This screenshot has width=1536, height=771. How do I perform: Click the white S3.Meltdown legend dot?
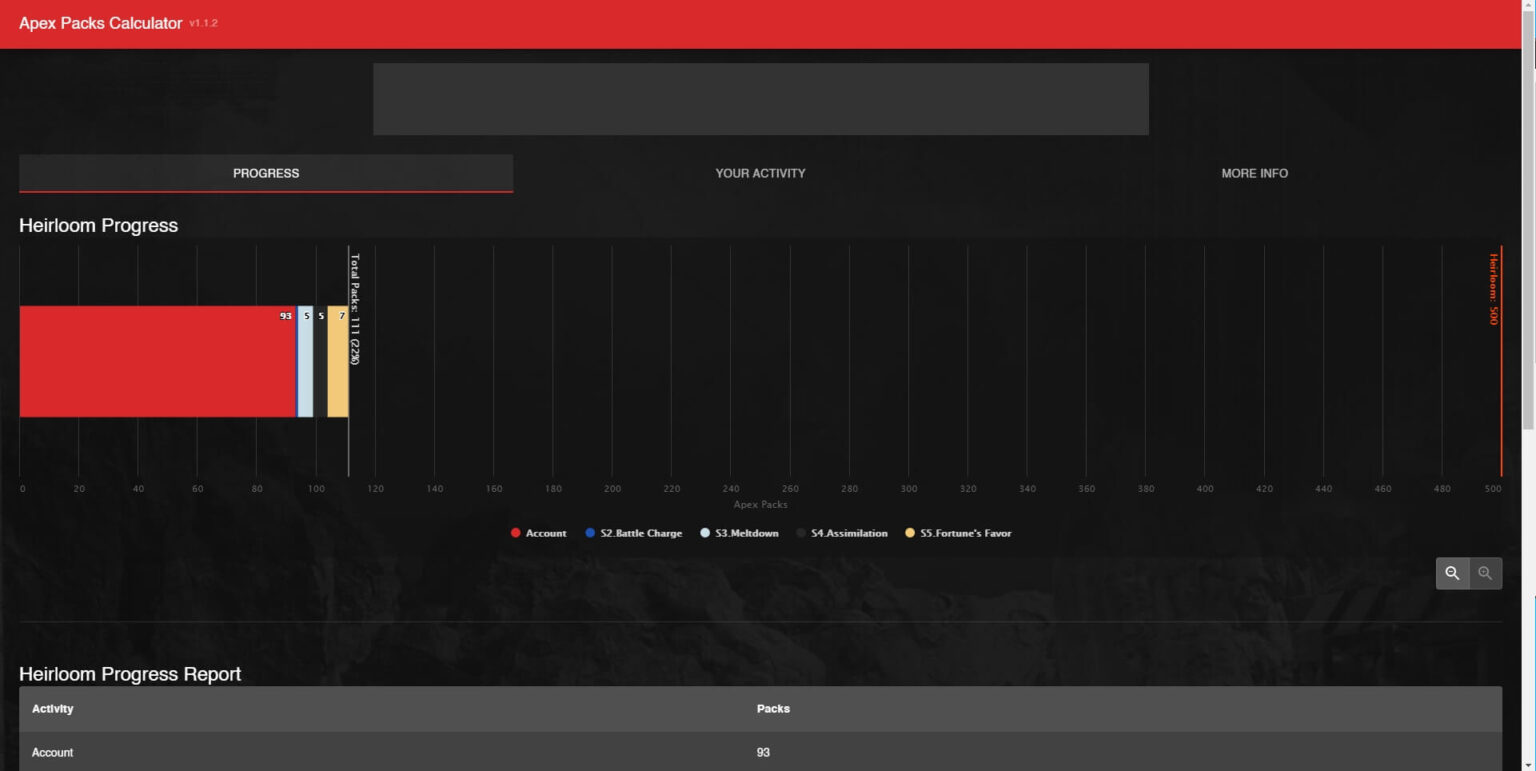(703, 533)
